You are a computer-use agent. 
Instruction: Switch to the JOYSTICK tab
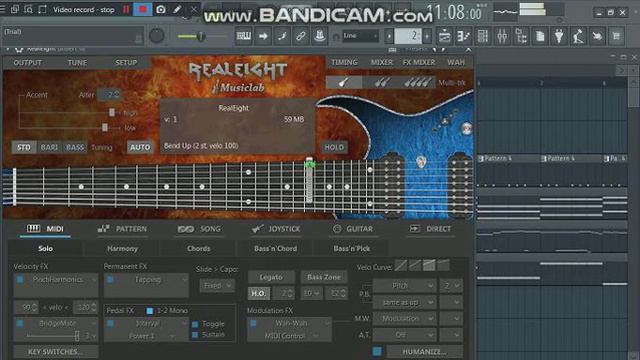pos(276,229)
